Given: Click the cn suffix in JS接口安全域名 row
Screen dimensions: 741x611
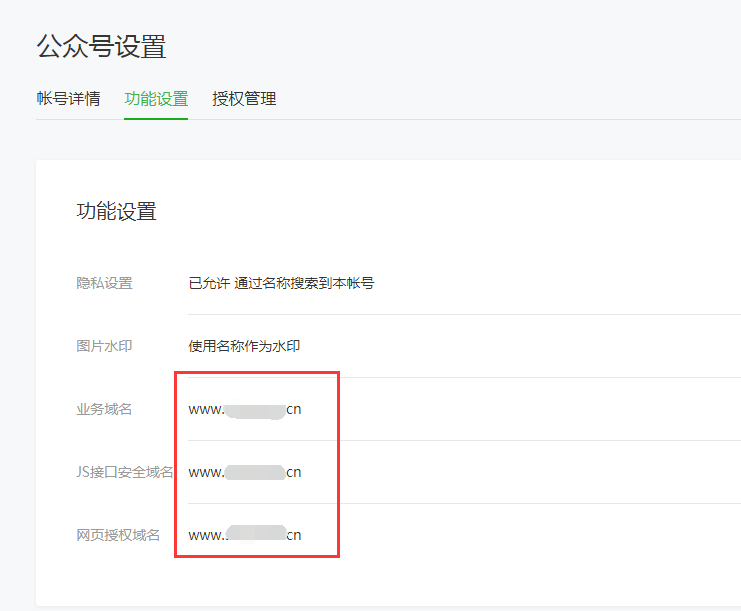Looking at the screenshot, I should (294, 472).
